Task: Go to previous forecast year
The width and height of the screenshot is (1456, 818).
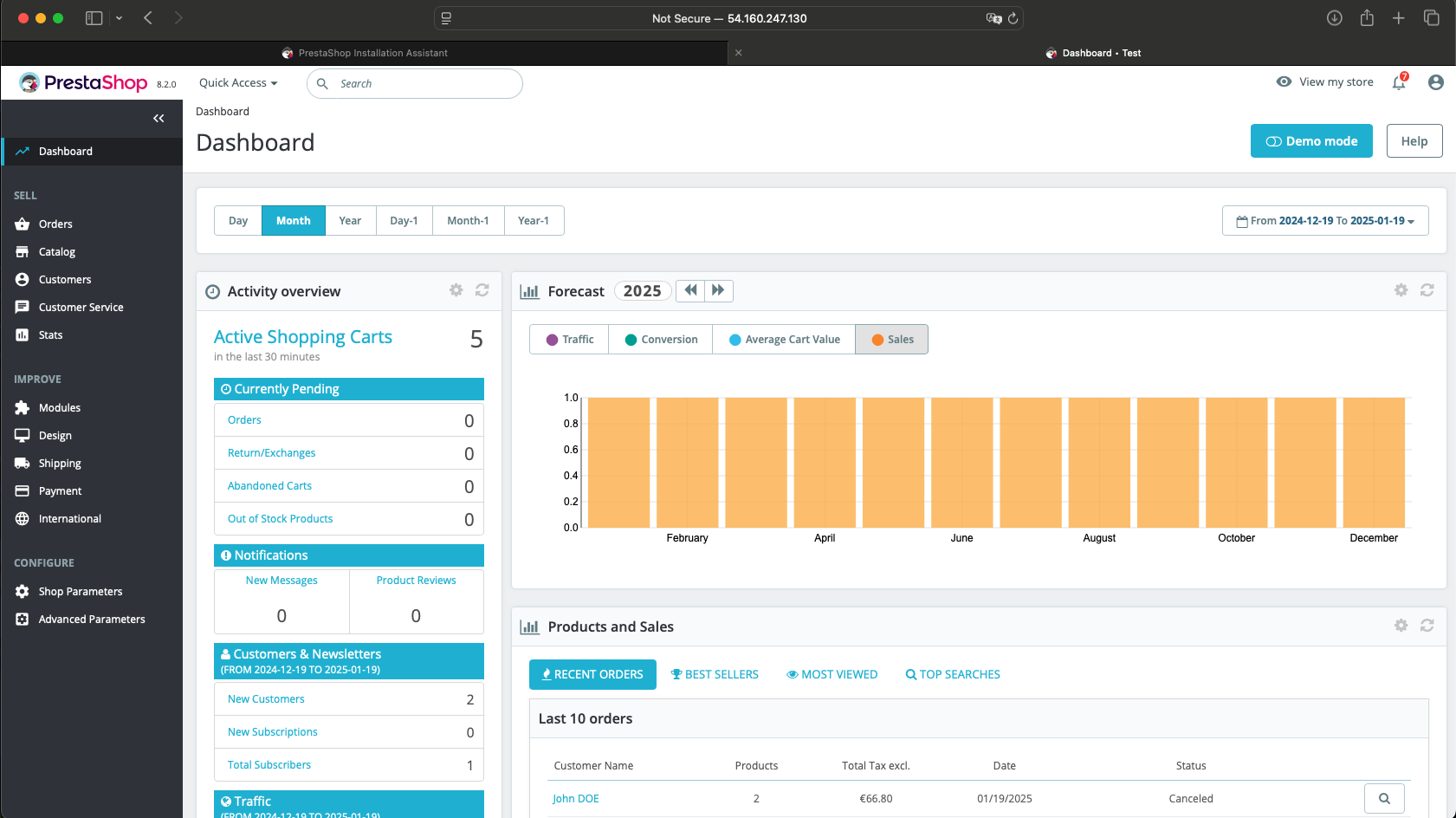Action: pyautogui.click(x=690, y=290)
